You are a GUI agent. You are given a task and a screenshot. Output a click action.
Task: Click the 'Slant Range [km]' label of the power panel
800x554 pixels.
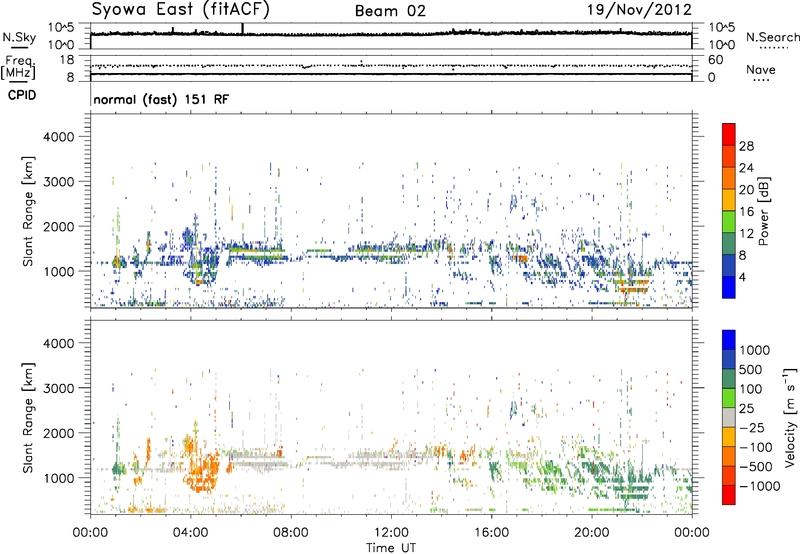[28, 211]
